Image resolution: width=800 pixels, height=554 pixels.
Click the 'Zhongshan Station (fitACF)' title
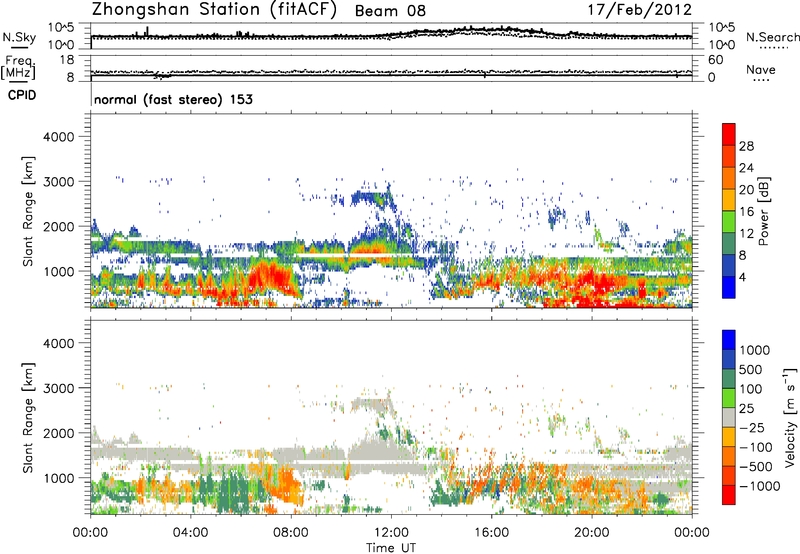[214, 10]
